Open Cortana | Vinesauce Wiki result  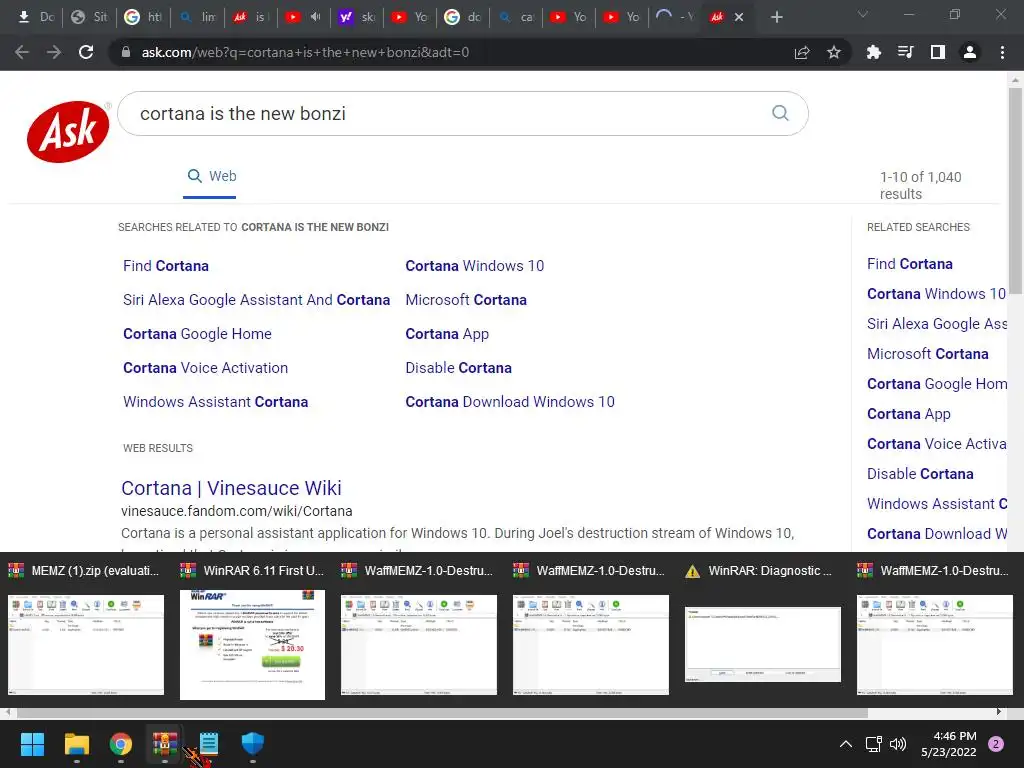point(231,488)
